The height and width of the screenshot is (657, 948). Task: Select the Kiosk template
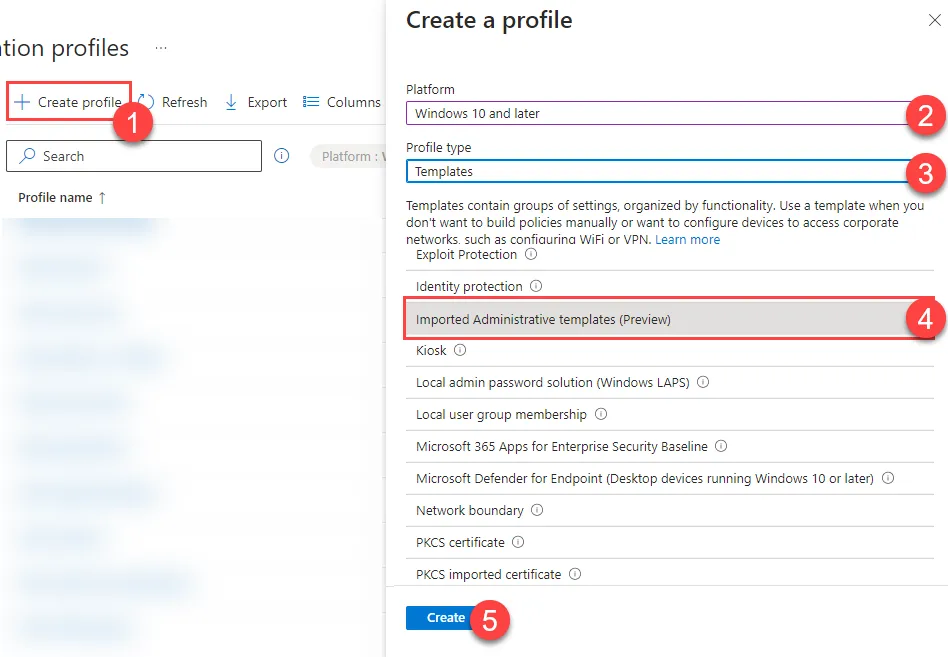coord(670,351)
